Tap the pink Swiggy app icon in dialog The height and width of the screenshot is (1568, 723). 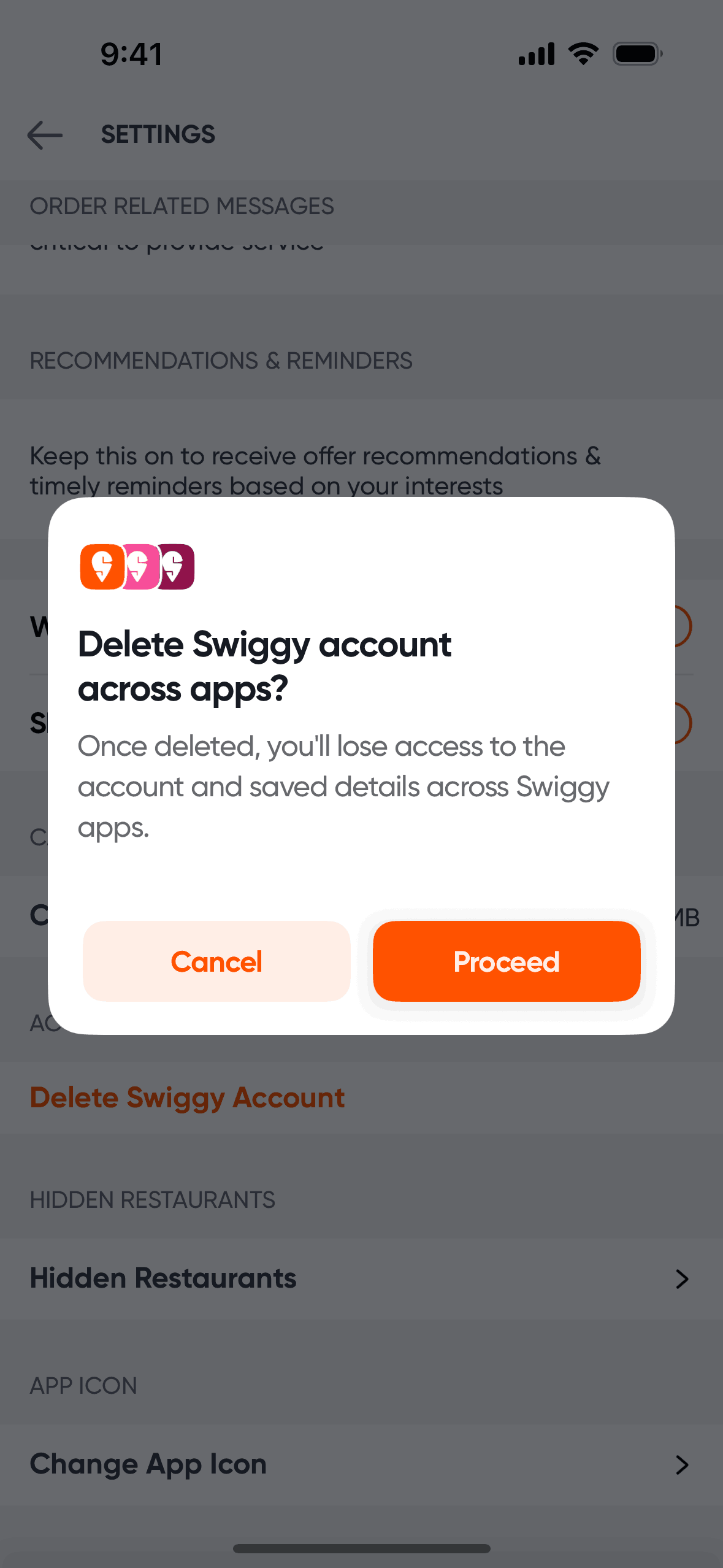coord(141,566)
